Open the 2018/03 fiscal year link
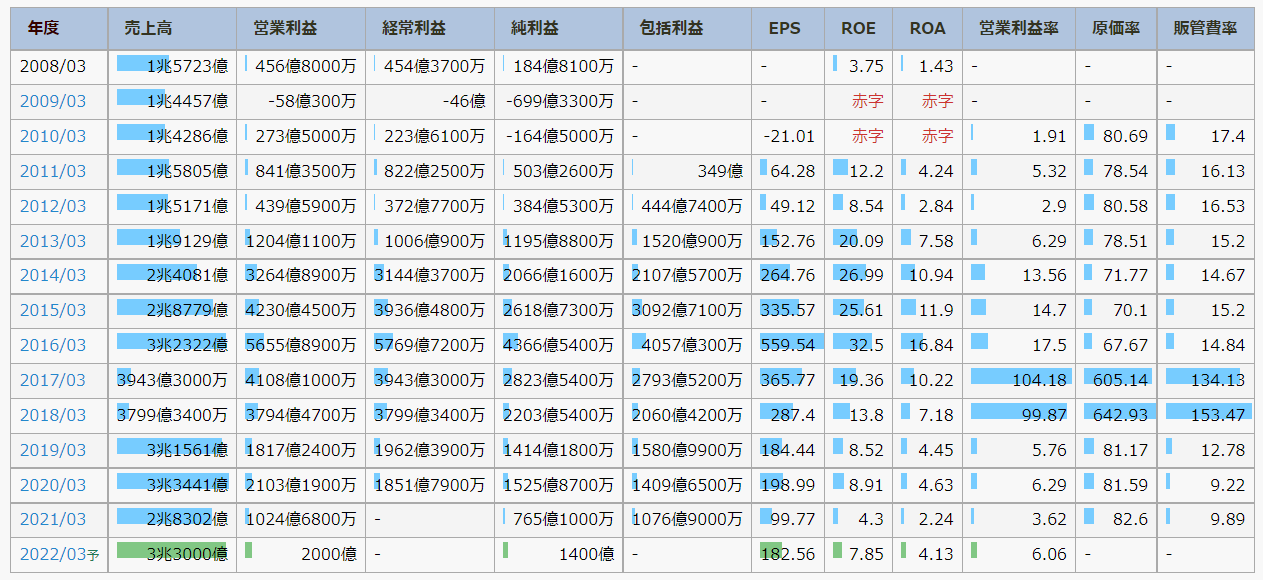 (x=53, y=415)
